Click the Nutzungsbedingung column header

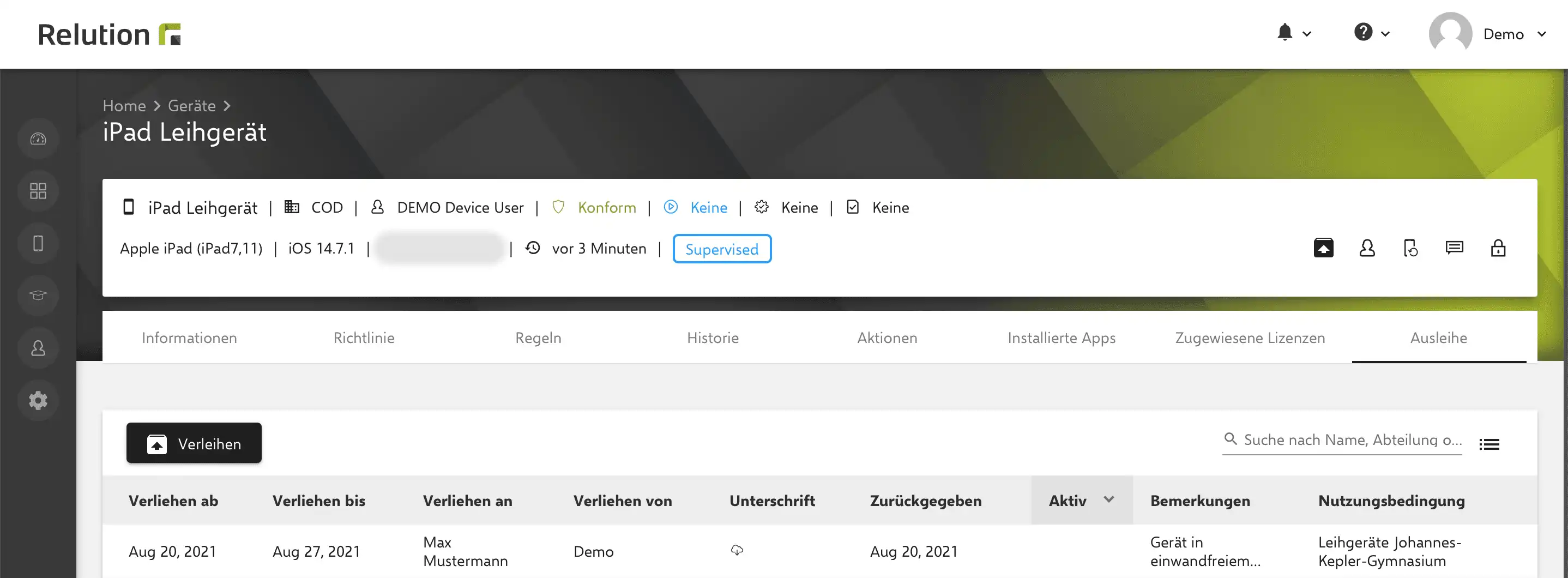coord(1391,501)
